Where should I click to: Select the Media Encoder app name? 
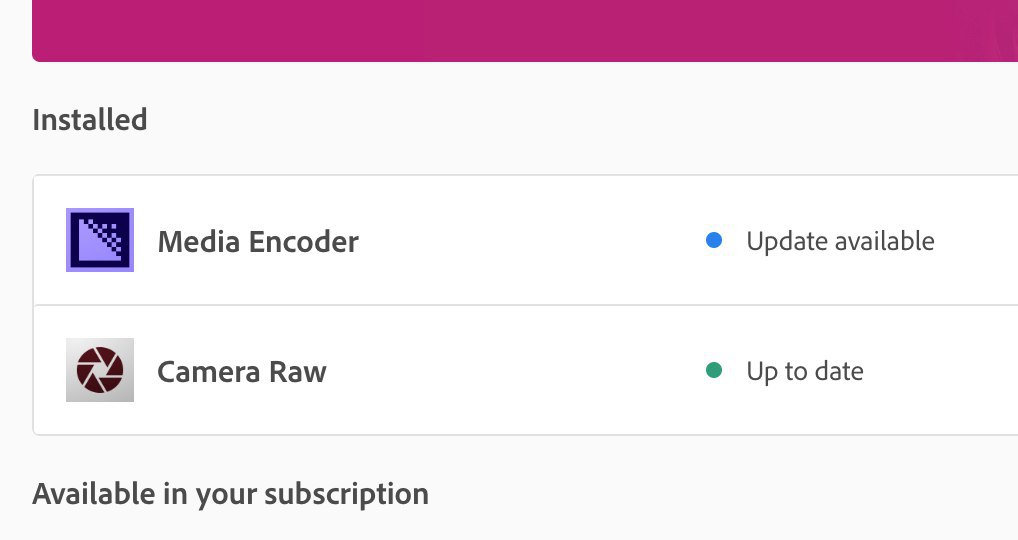(x=258, y=241)
